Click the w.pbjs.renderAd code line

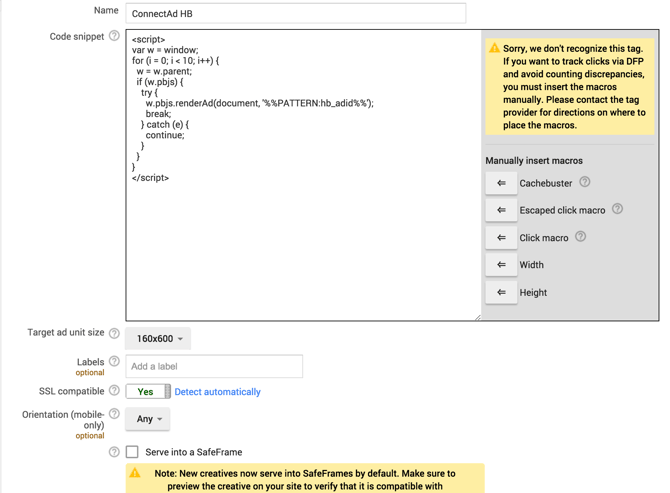[x=259, y=103]
